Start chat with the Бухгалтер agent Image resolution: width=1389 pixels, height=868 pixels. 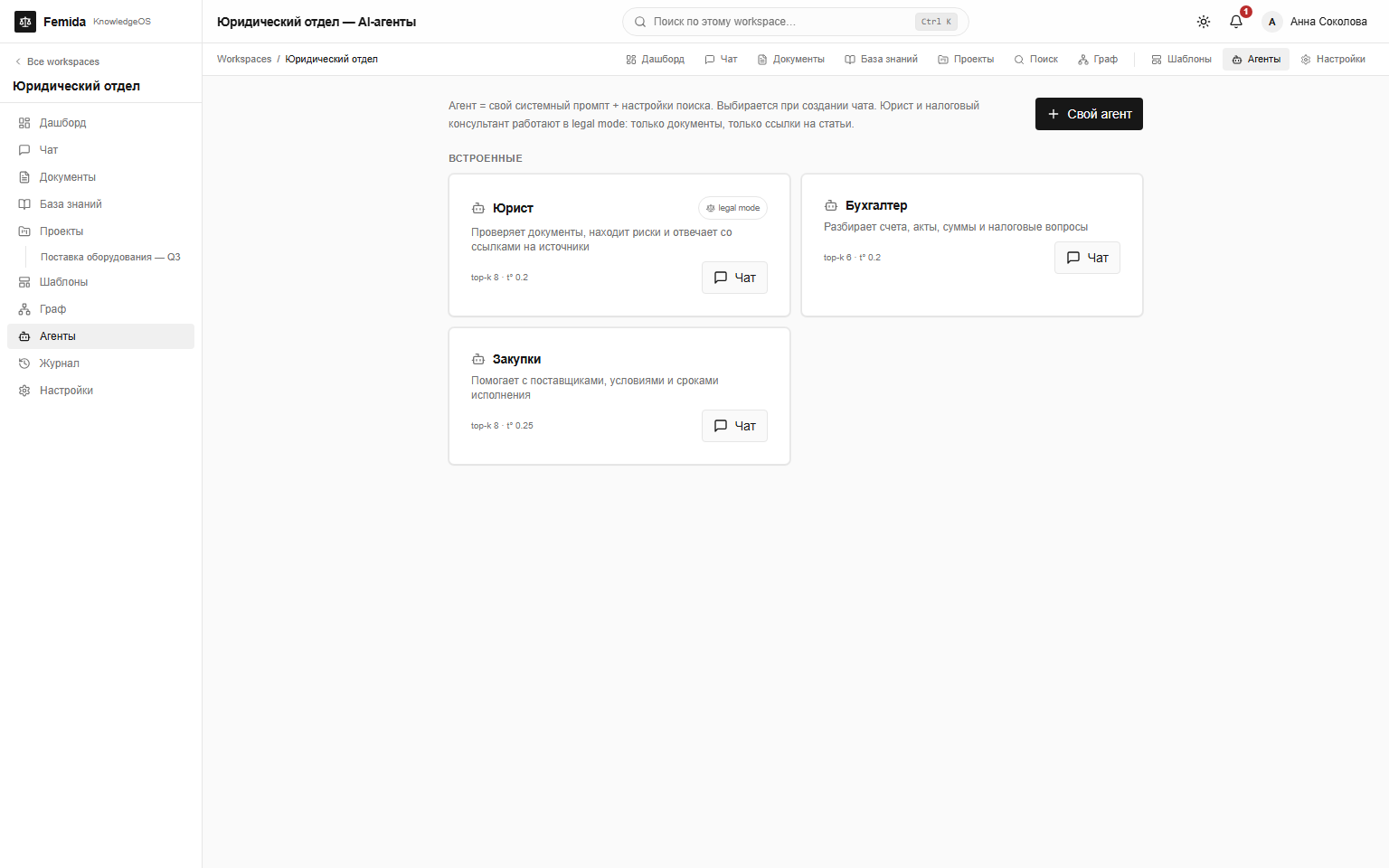(x=1087, y=258)
